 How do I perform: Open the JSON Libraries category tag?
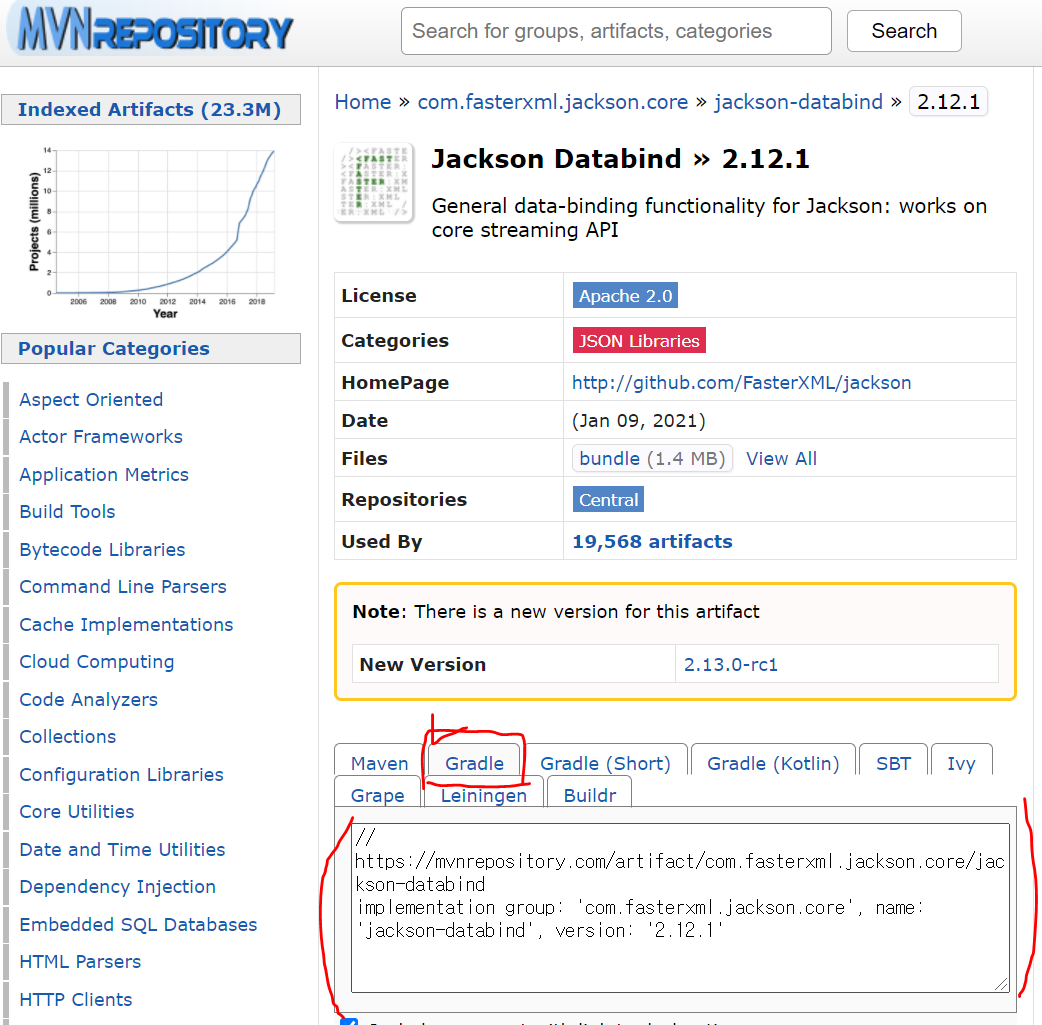pos(639,340)
